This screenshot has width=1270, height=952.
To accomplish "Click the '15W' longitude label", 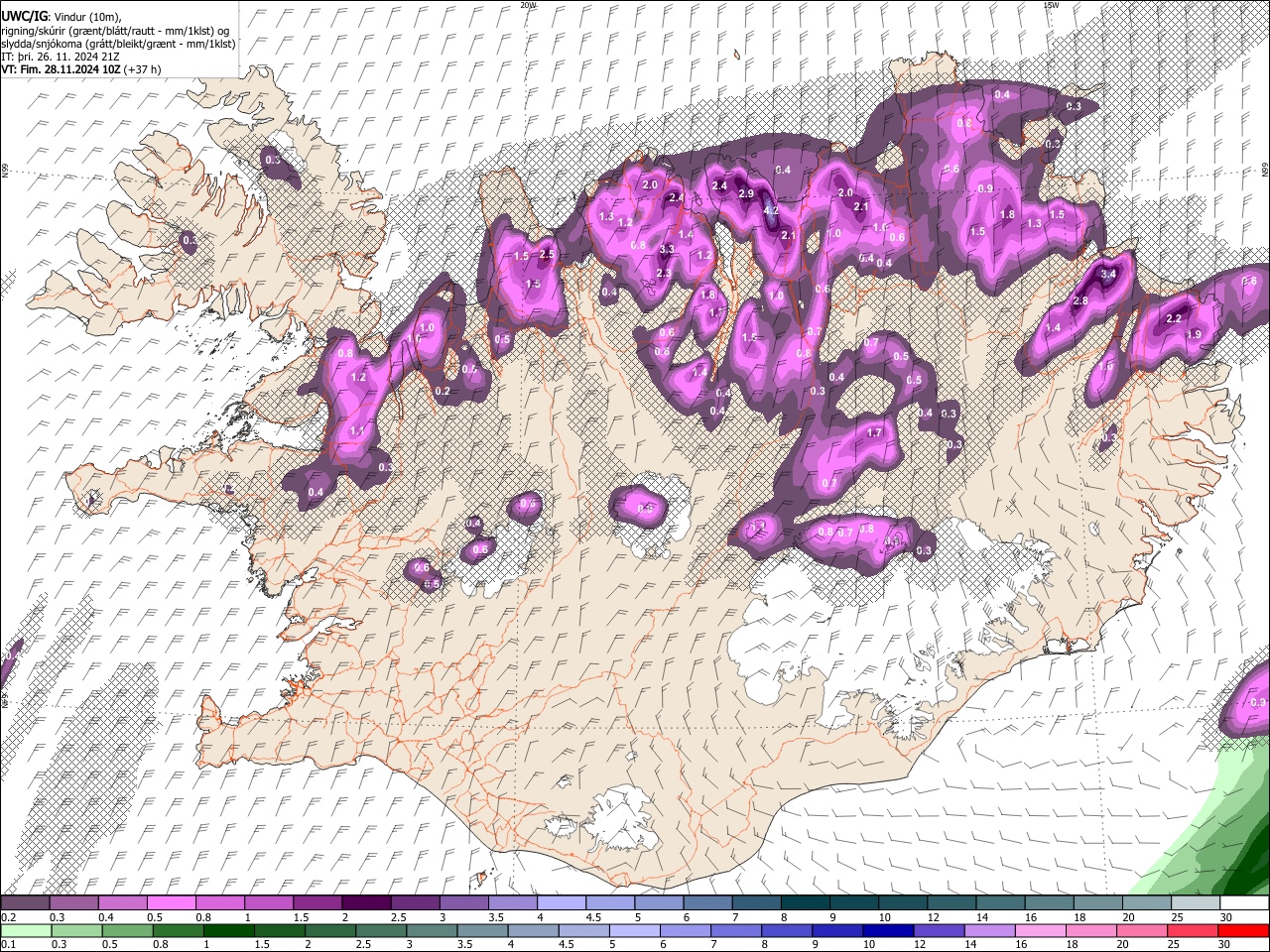I will pyautogui.click(x=1051, y=5).
